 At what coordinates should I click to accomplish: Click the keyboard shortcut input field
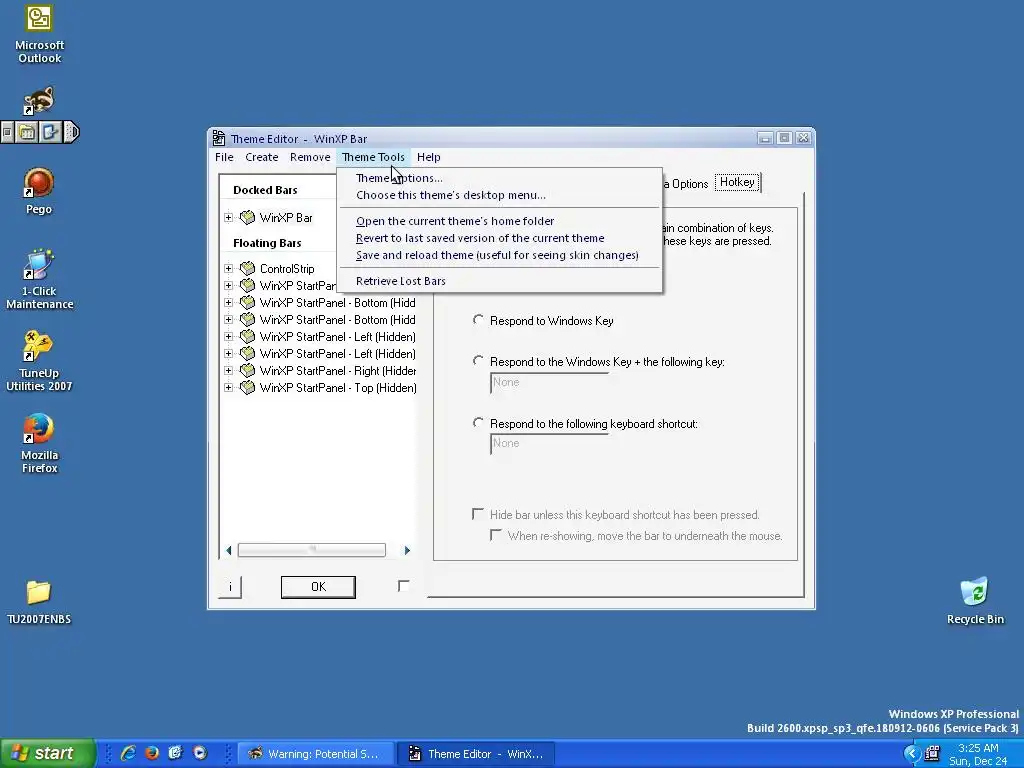point(549,443)
